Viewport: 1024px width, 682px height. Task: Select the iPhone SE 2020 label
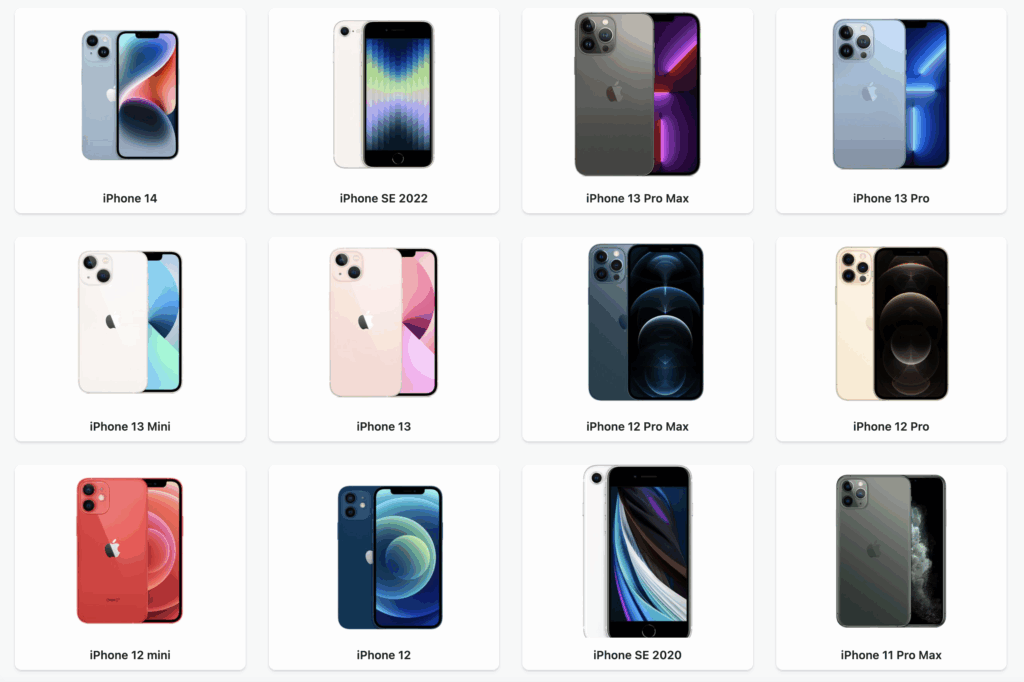point(637,655)
